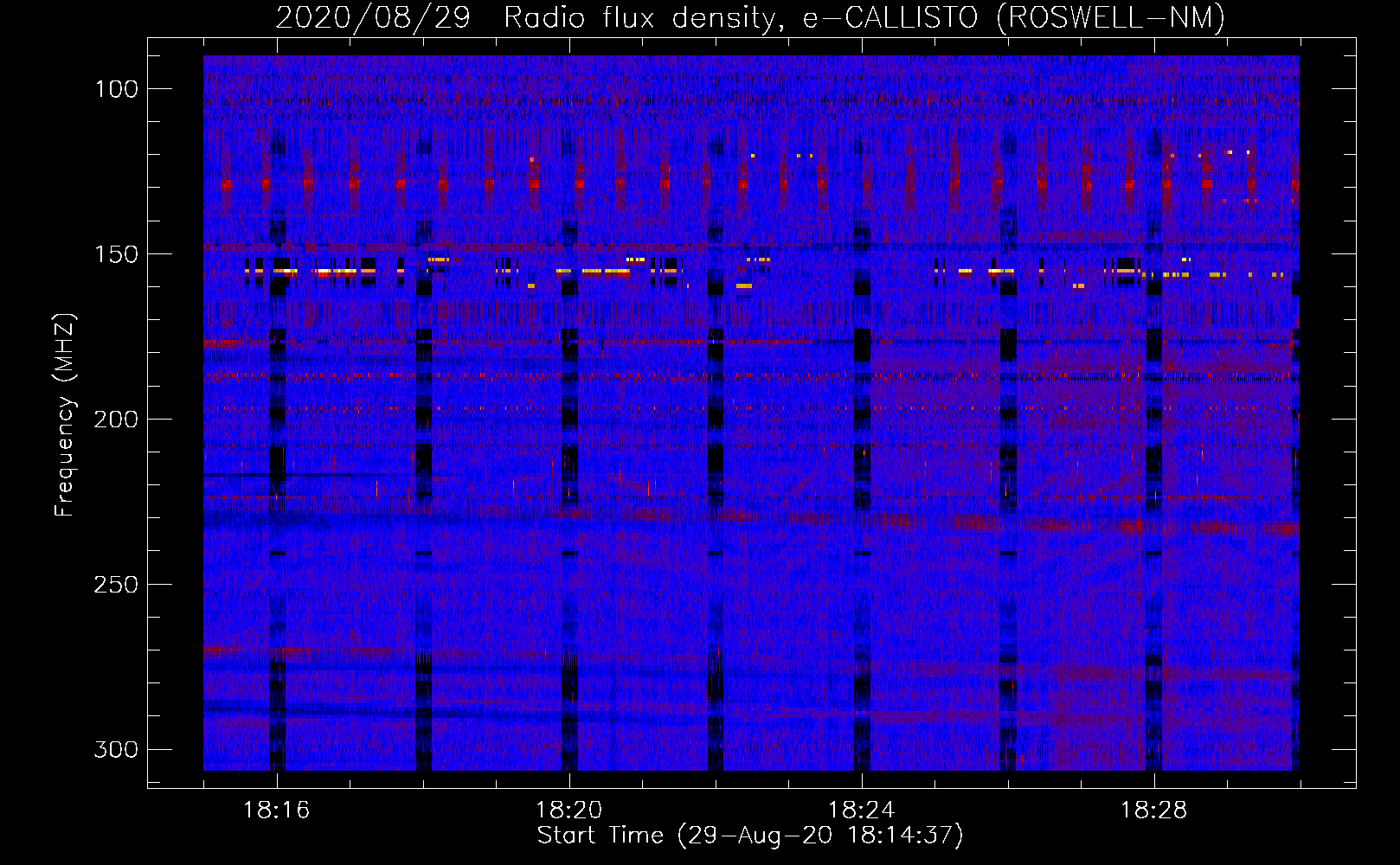Click the plot title 'Radio flux density, e-CALLISTO (ROSWELL-NM)'
This screenshot has width=1400, height=865.
[x=864, y=17]
